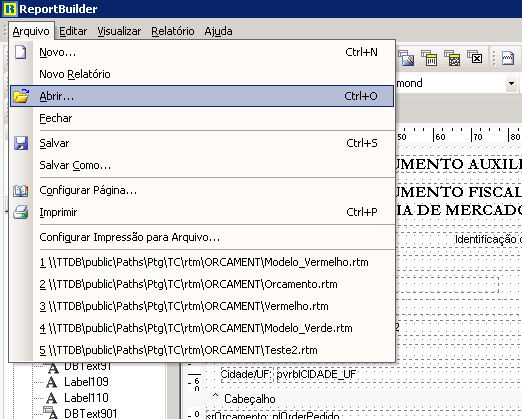This screenshot has width=522, height=419.
Task: Choose Fechar in the file menu
Action: (x=202, y=118)
